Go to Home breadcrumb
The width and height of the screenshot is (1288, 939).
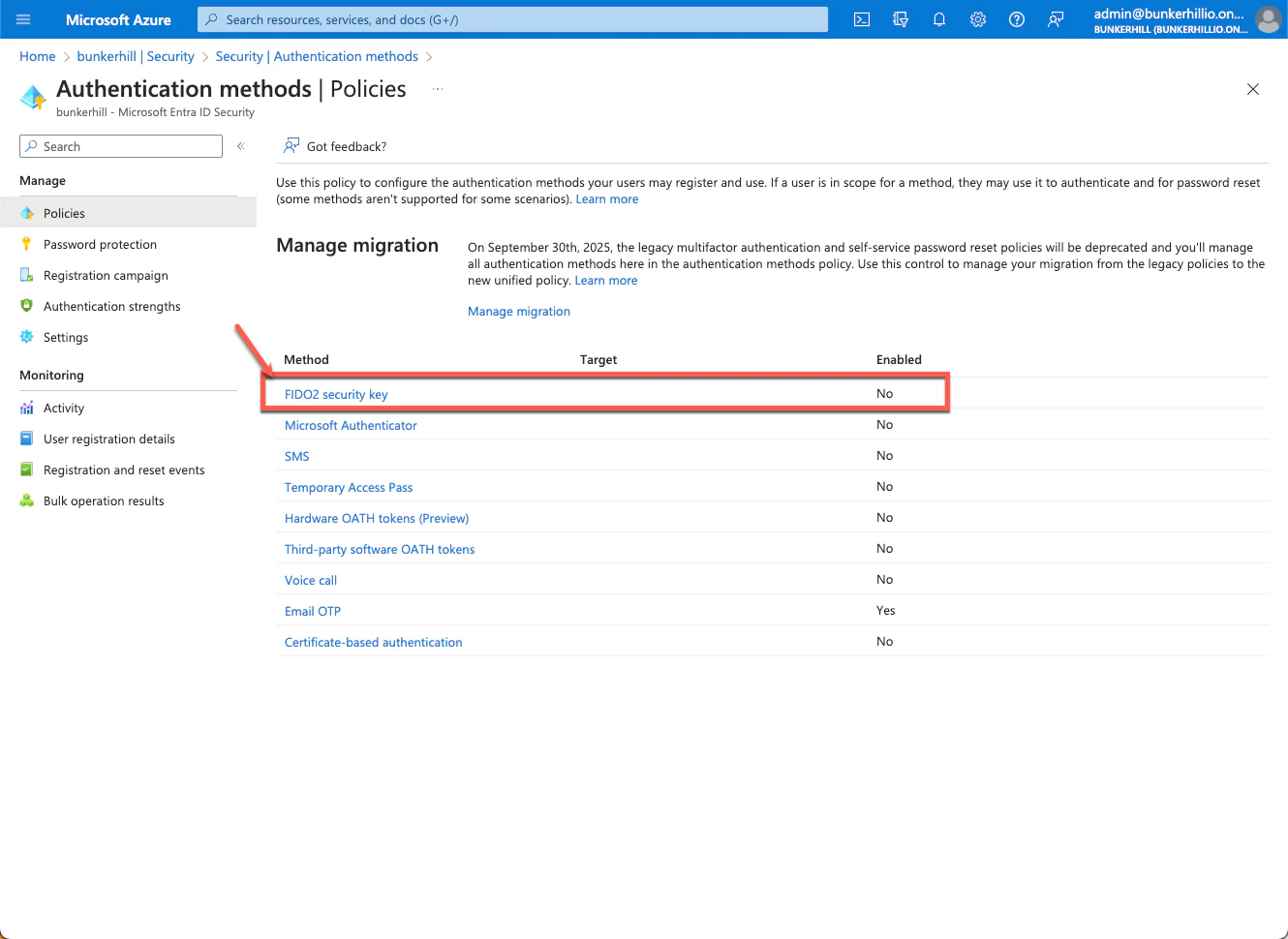tap(38, 56)
